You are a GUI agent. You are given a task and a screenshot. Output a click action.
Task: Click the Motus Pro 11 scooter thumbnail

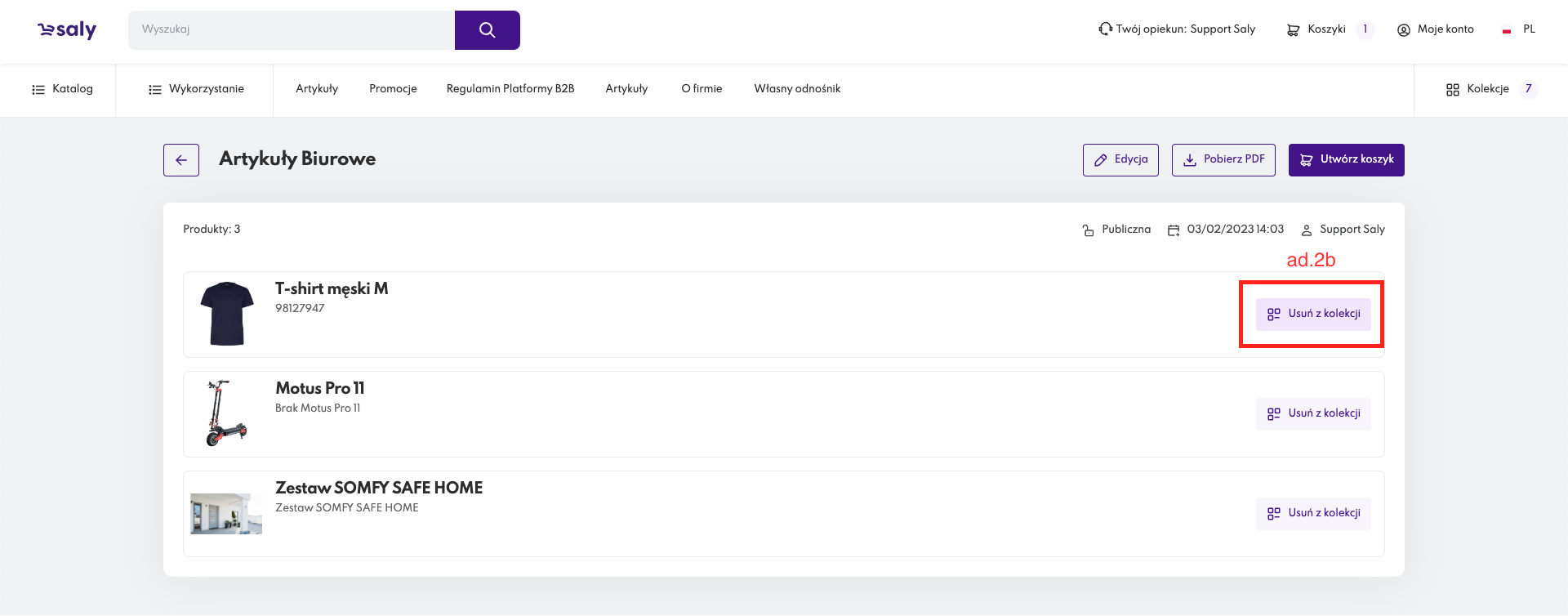(226, 413)
